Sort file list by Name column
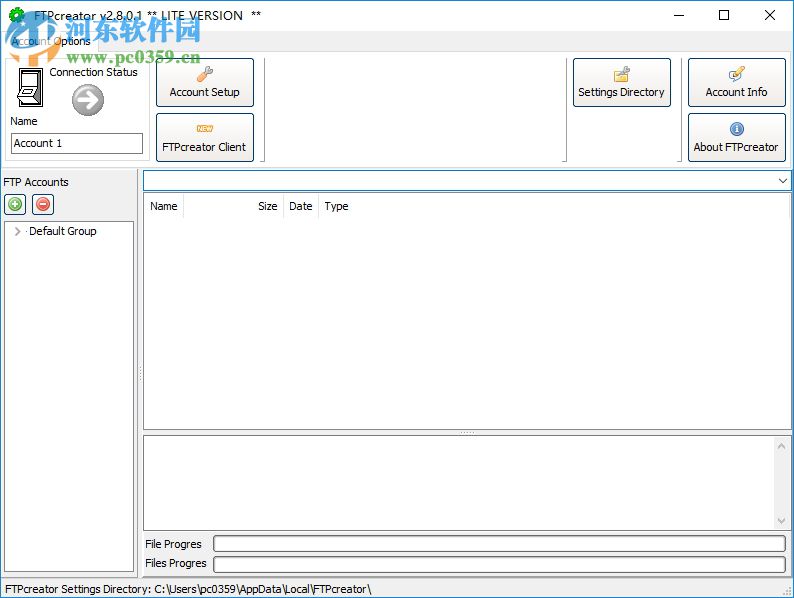This screenshot has height=598, width=794. [x=164, y=206]
